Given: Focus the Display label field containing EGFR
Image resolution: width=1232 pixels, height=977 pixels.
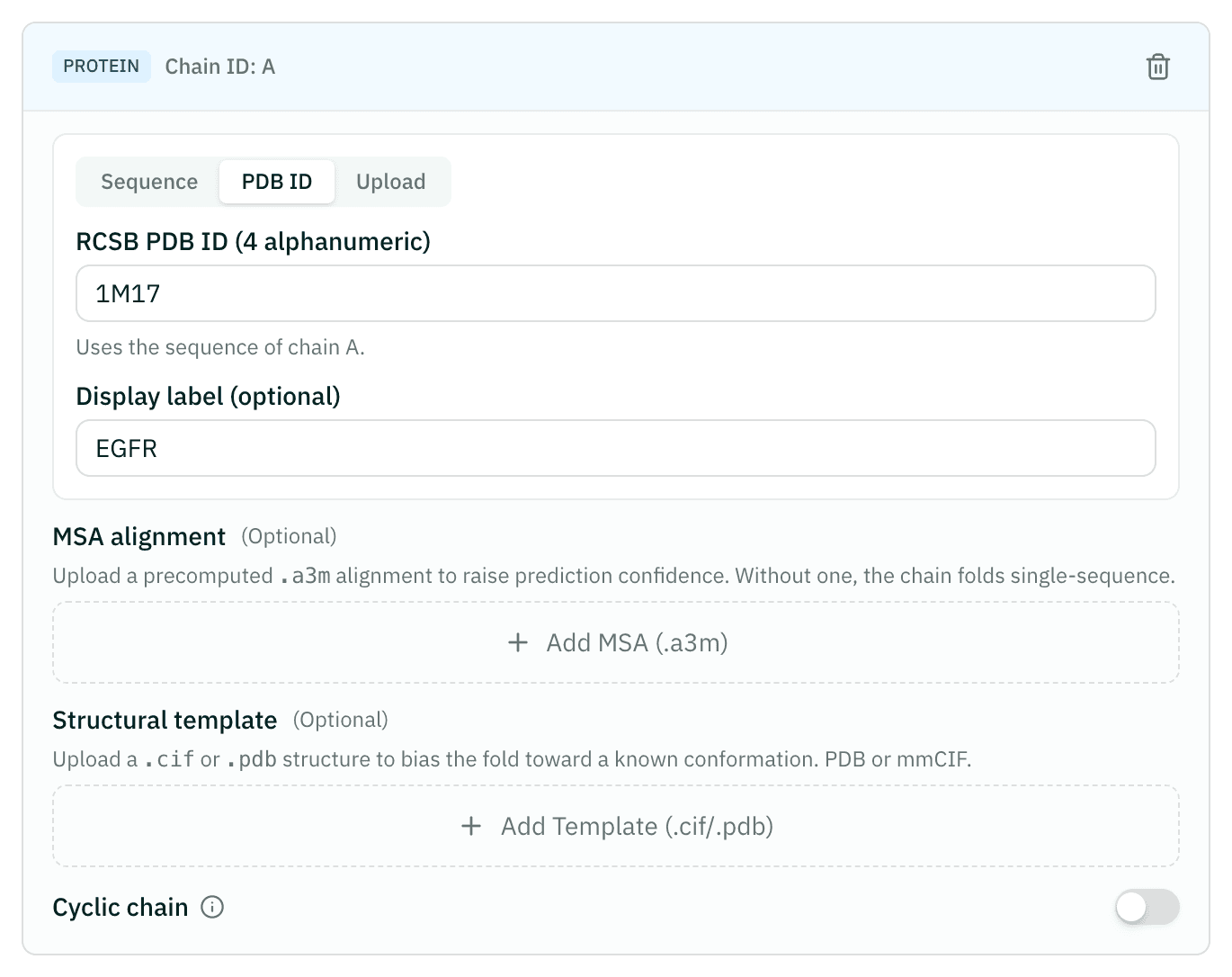Looking at the screenshot, I should pos(616,448).
